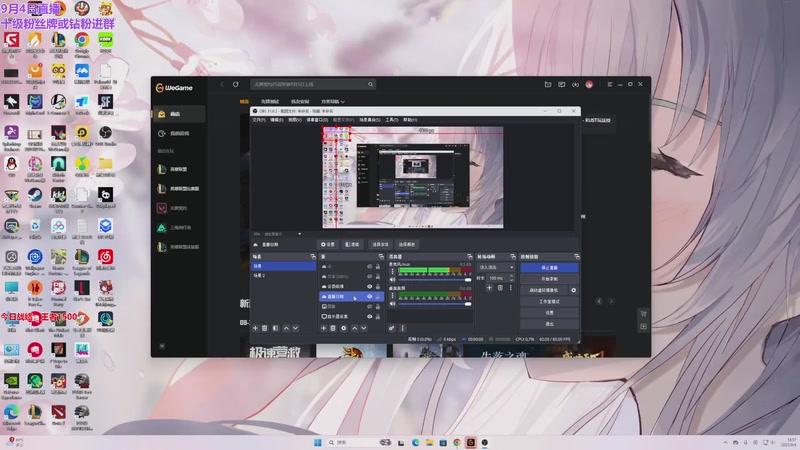Screen dimensions: 800x450
Task: Adjust the Desktop Audio volume slider
Action: (434, 304)
